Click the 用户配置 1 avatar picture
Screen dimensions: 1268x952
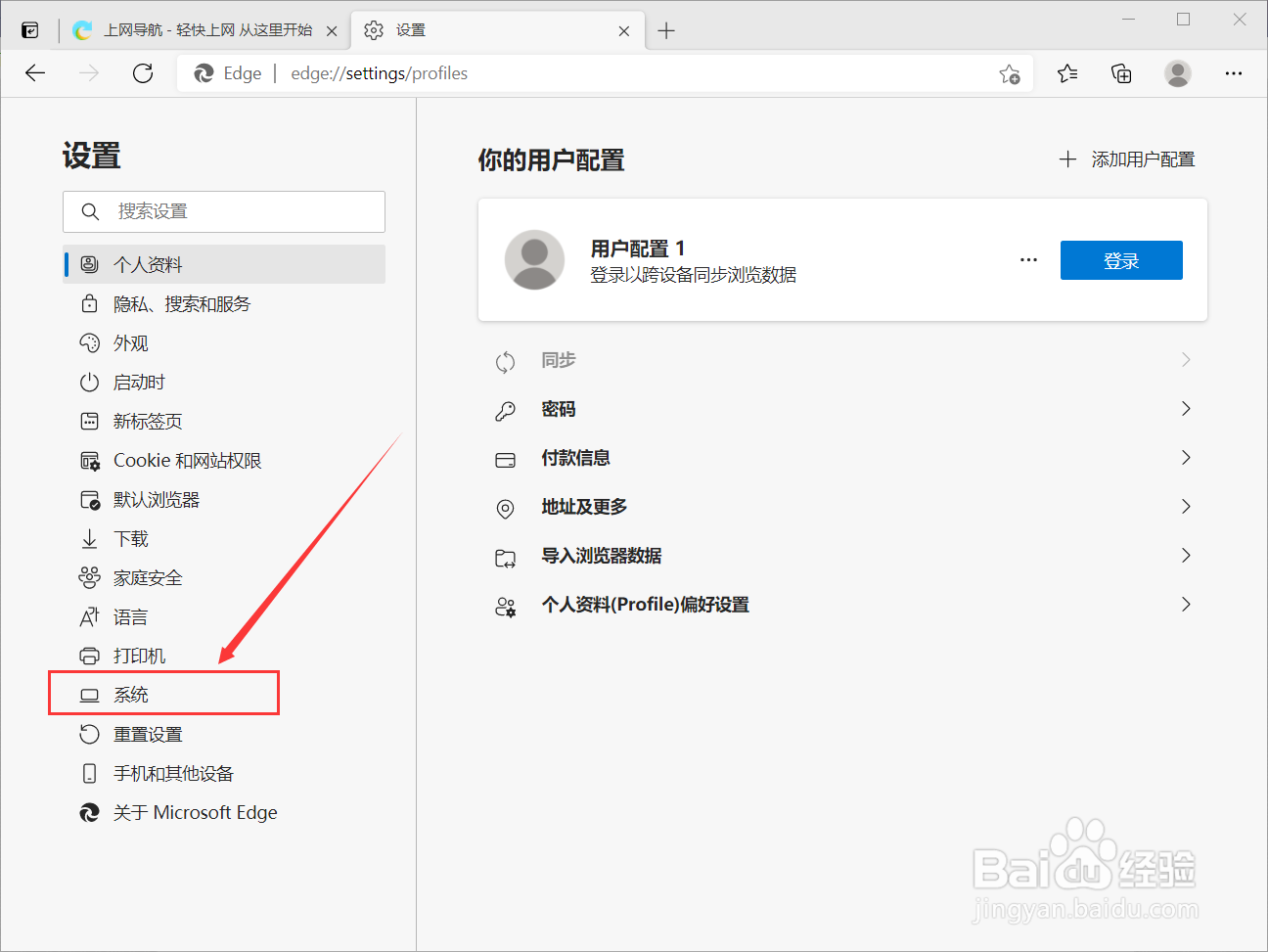click(x=534, y=260)
